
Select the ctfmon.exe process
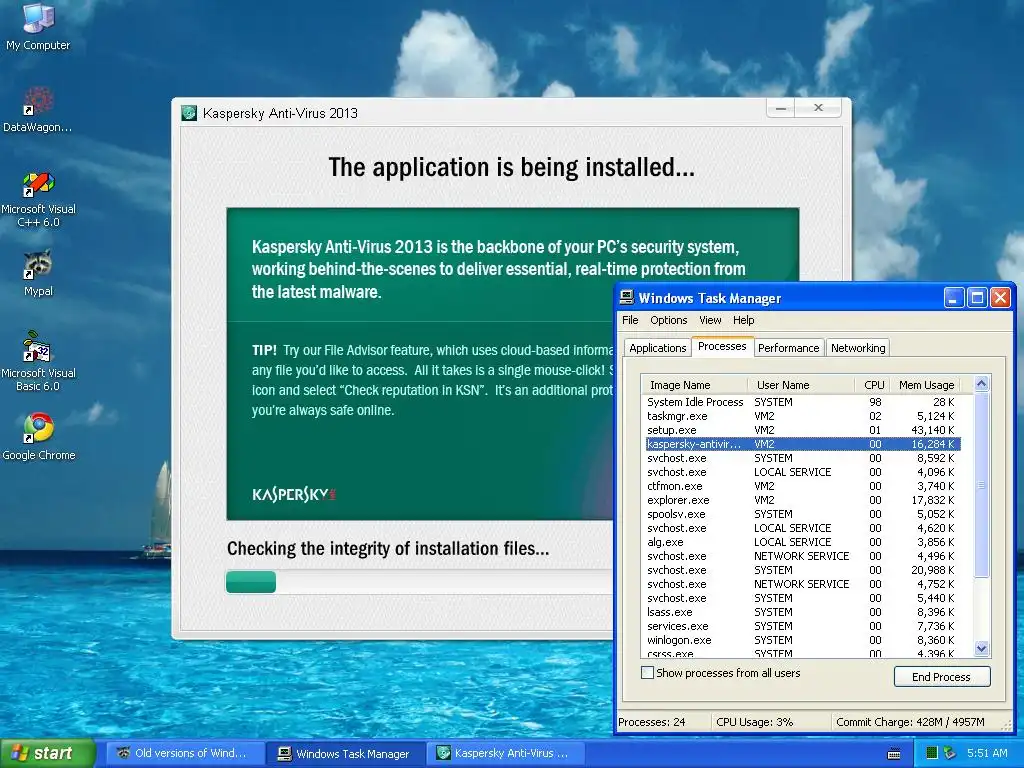[803, 487]
